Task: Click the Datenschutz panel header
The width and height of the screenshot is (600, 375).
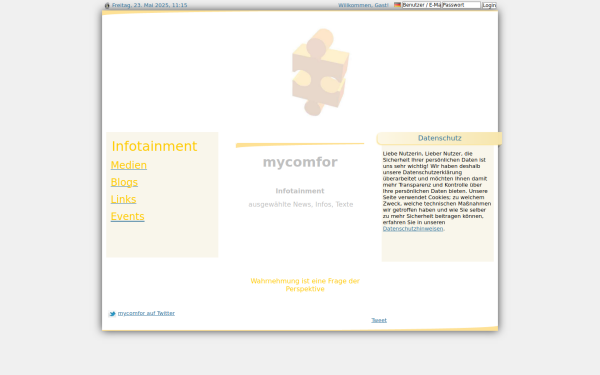Action: tap(439, 138)
